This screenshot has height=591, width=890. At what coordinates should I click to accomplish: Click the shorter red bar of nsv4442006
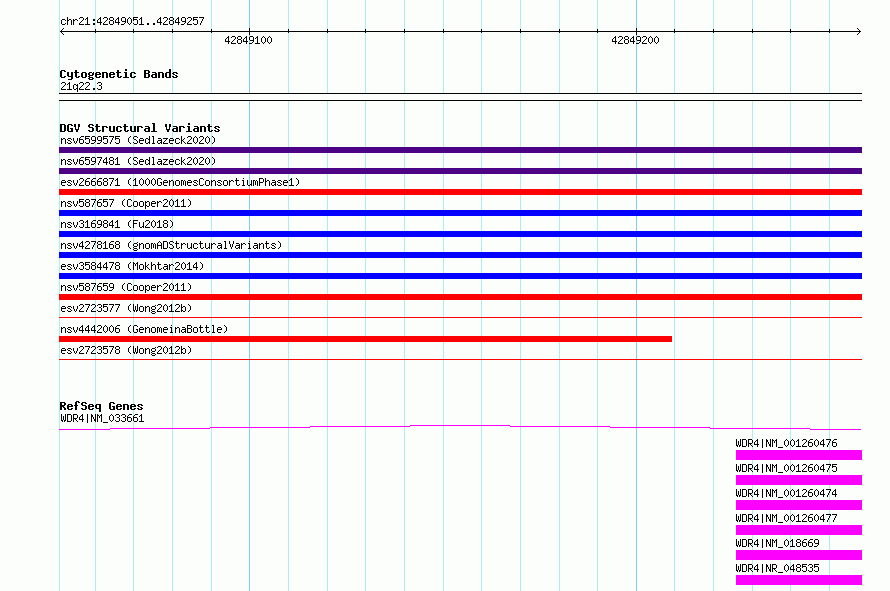(366, 339)
